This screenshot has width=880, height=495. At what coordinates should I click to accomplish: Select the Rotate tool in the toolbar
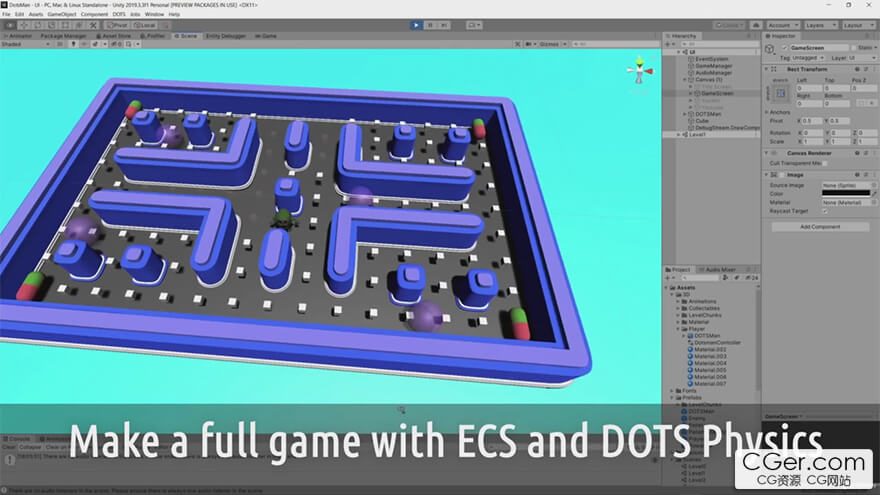(38, 25)
